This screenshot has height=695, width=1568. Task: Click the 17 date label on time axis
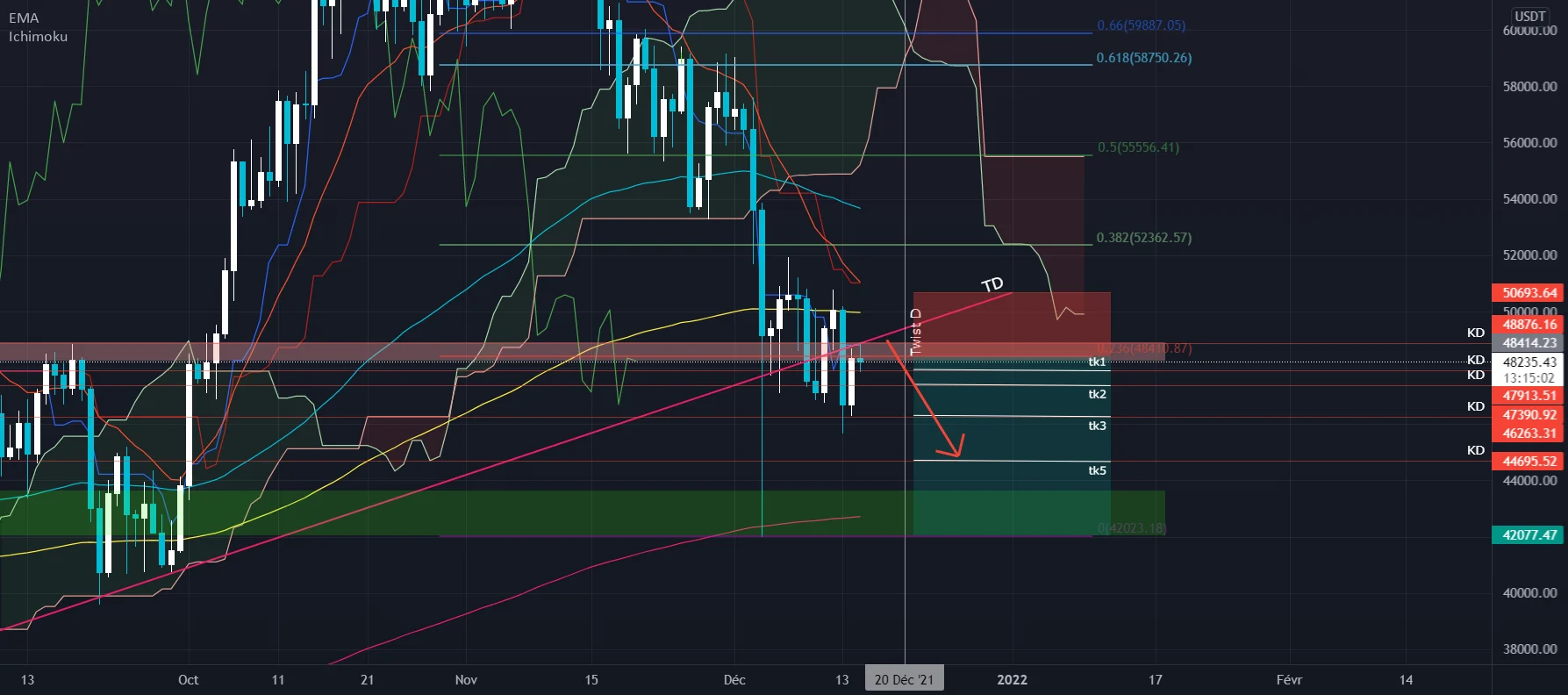(1156, 680)
